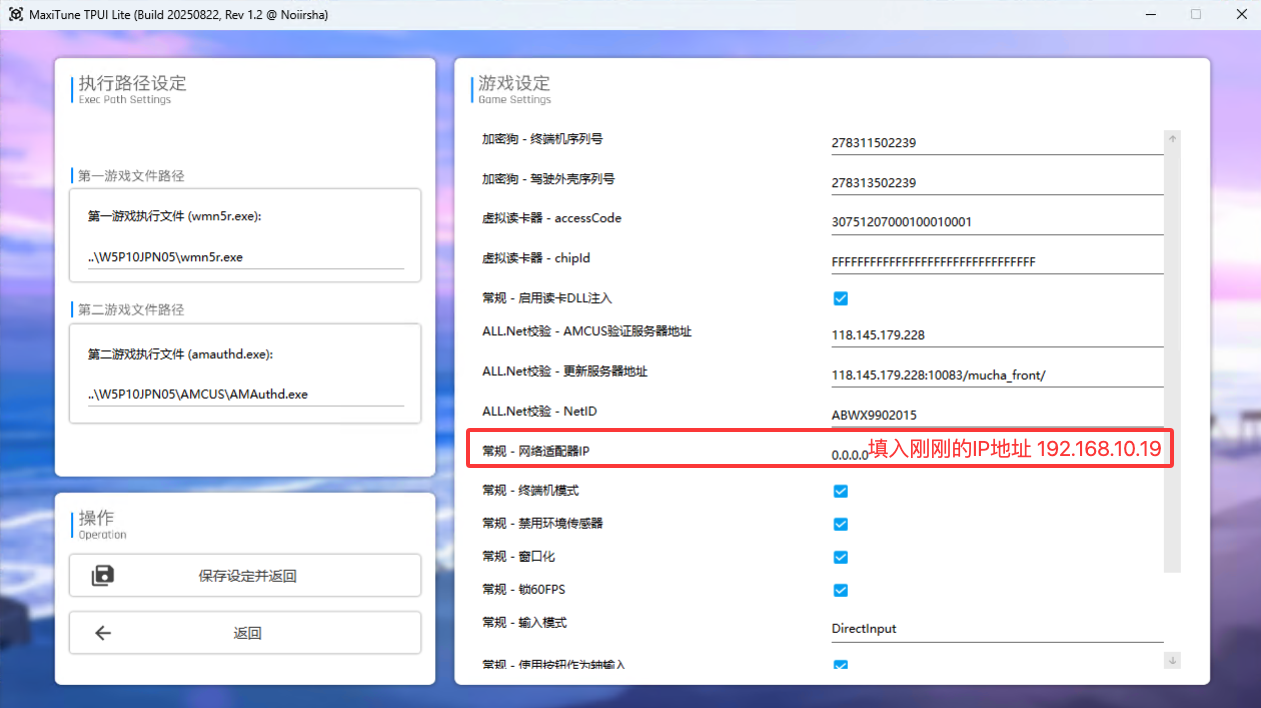Click the back arrow icon
This screenshot has height=708, width=1261.
(103, 632)
